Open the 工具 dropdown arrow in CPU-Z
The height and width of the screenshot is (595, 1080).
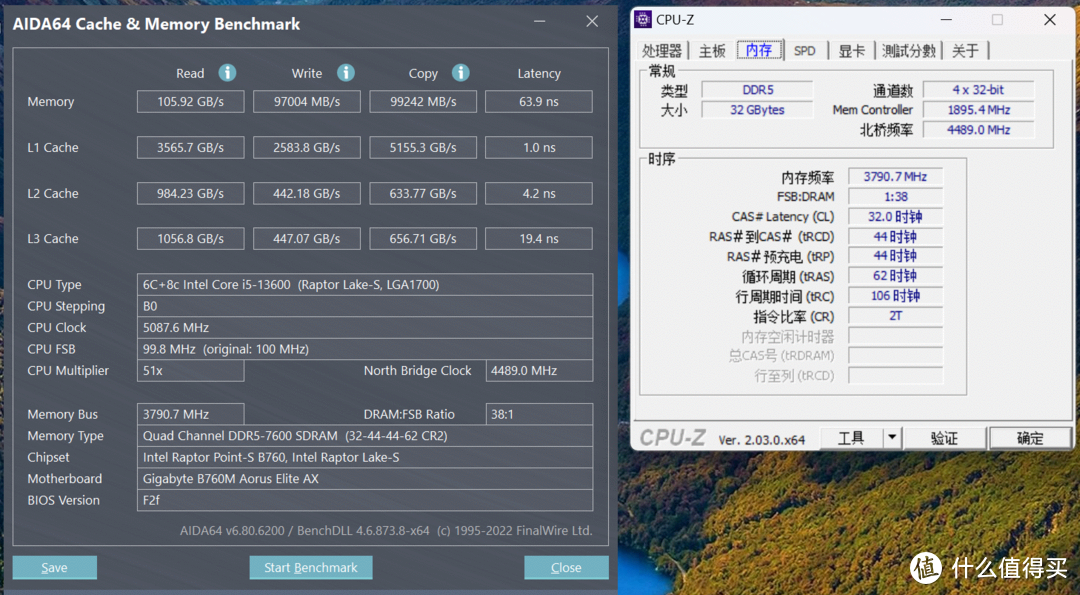tap(892, 437)
